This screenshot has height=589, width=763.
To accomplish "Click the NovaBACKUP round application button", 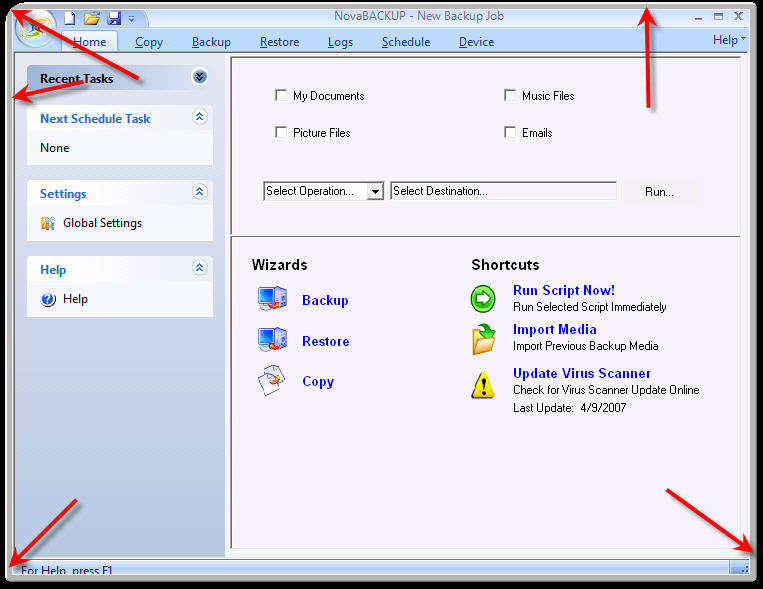I will point(34,29).
